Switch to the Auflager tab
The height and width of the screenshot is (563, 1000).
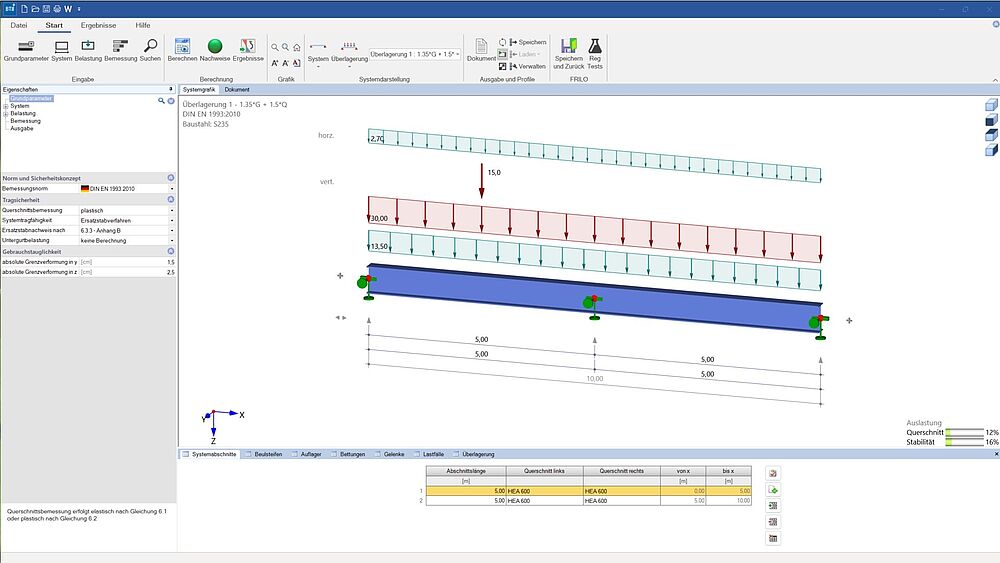click(x=310, y=454)
